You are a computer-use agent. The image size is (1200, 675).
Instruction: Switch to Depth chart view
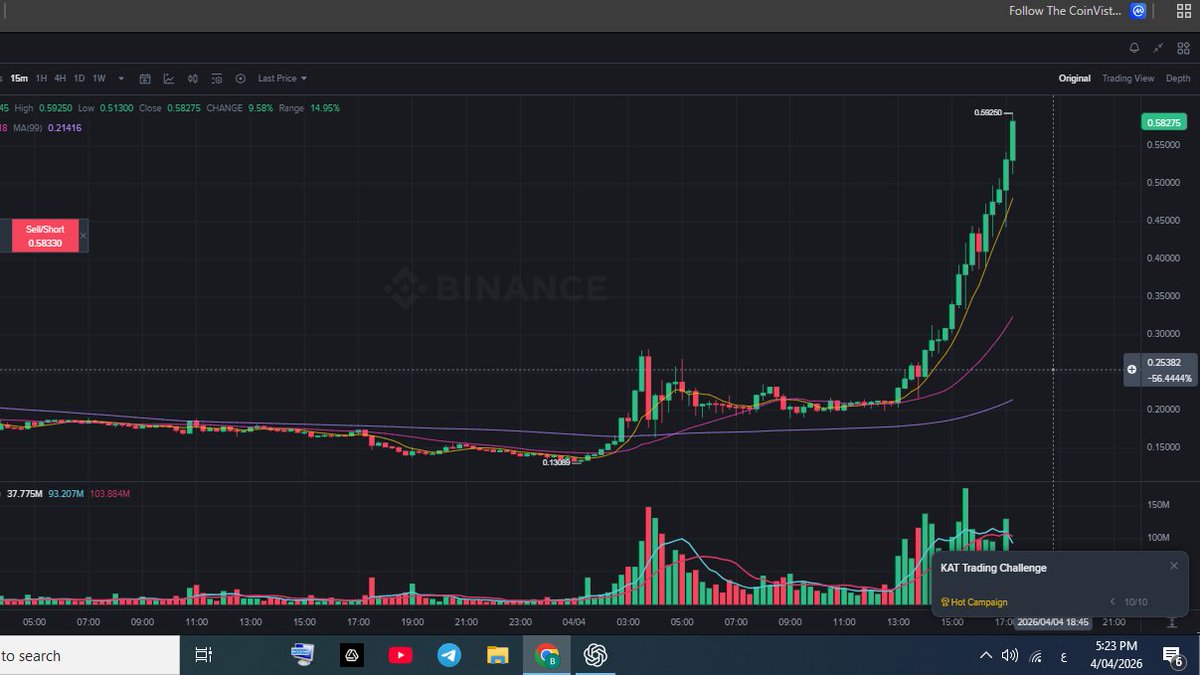click(x=1178, y=78)
